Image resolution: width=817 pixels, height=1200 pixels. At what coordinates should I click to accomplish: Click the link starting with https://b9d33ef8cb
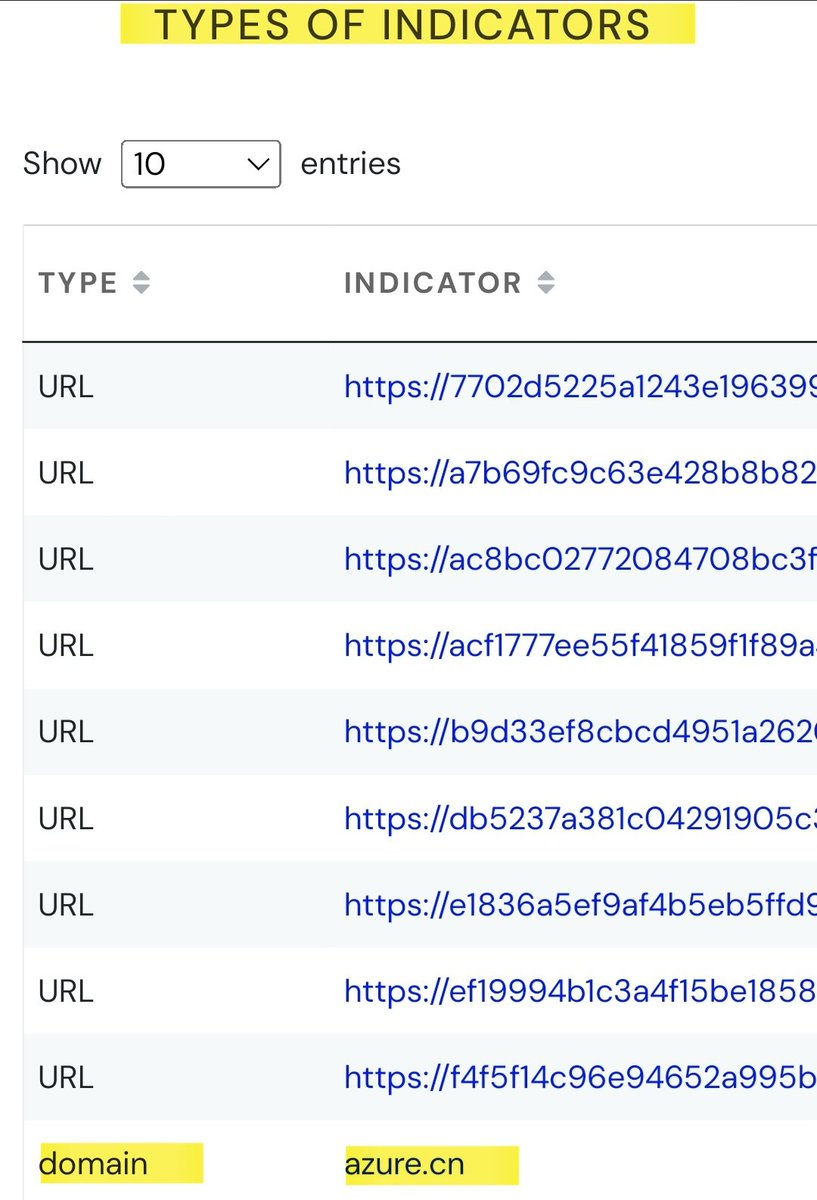[x=580, y=732]
